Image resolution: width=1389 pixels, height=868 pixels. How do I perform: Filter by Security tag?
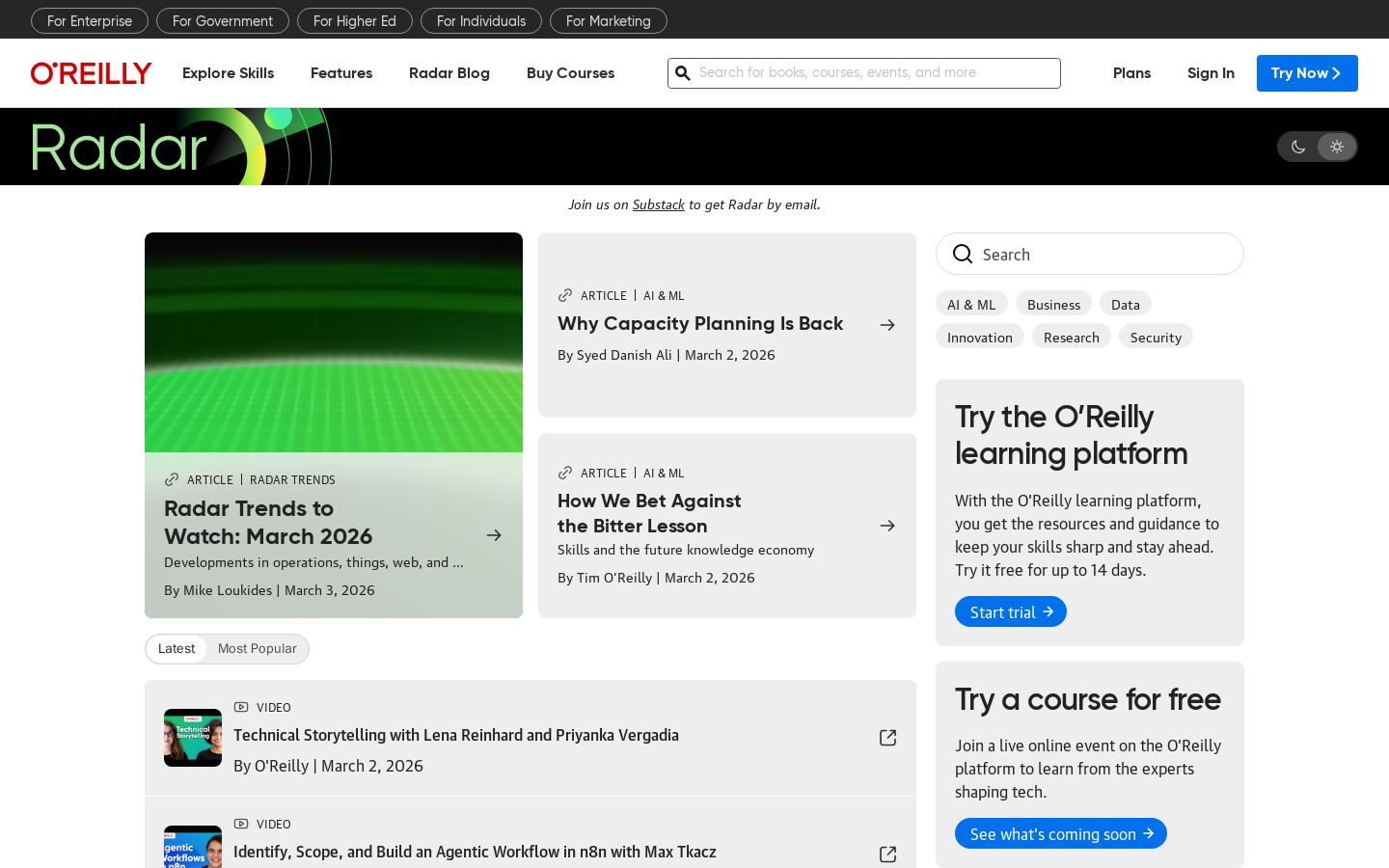[x=1156, y=337]
